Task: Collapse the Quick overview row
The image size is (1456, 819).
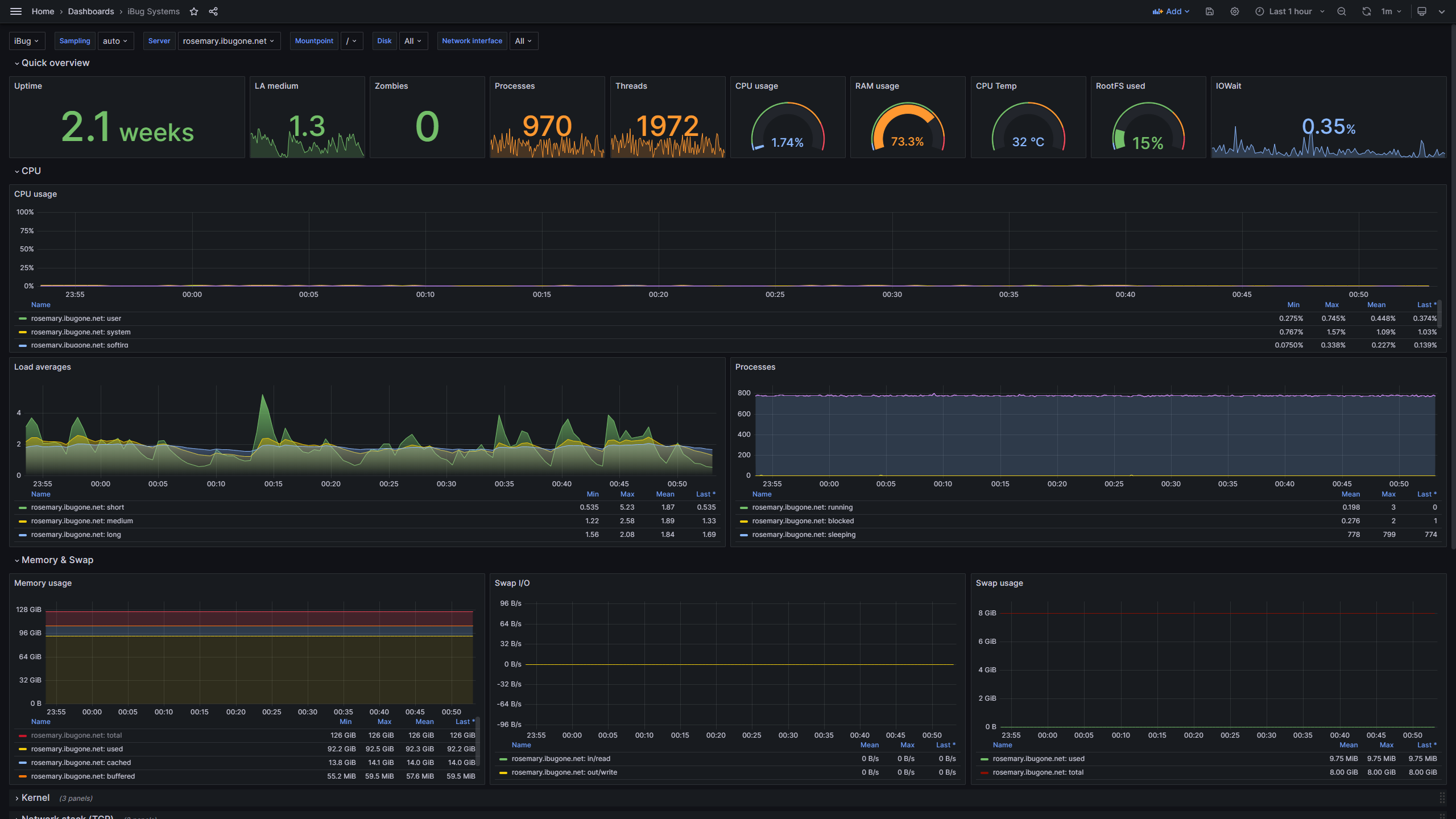Action: 55,63
